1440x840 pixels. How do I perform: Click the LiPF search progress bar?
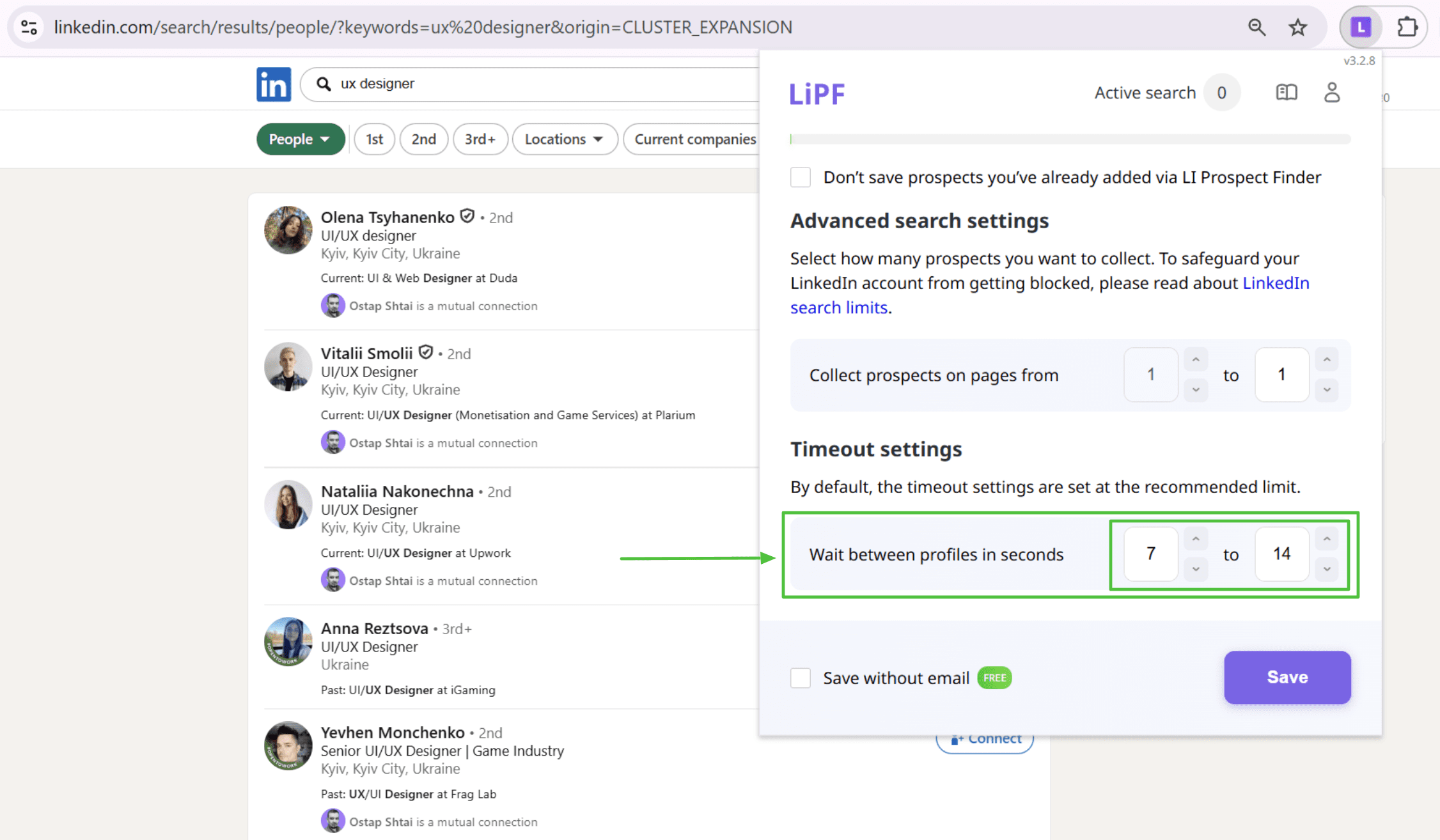(1070, 139)
